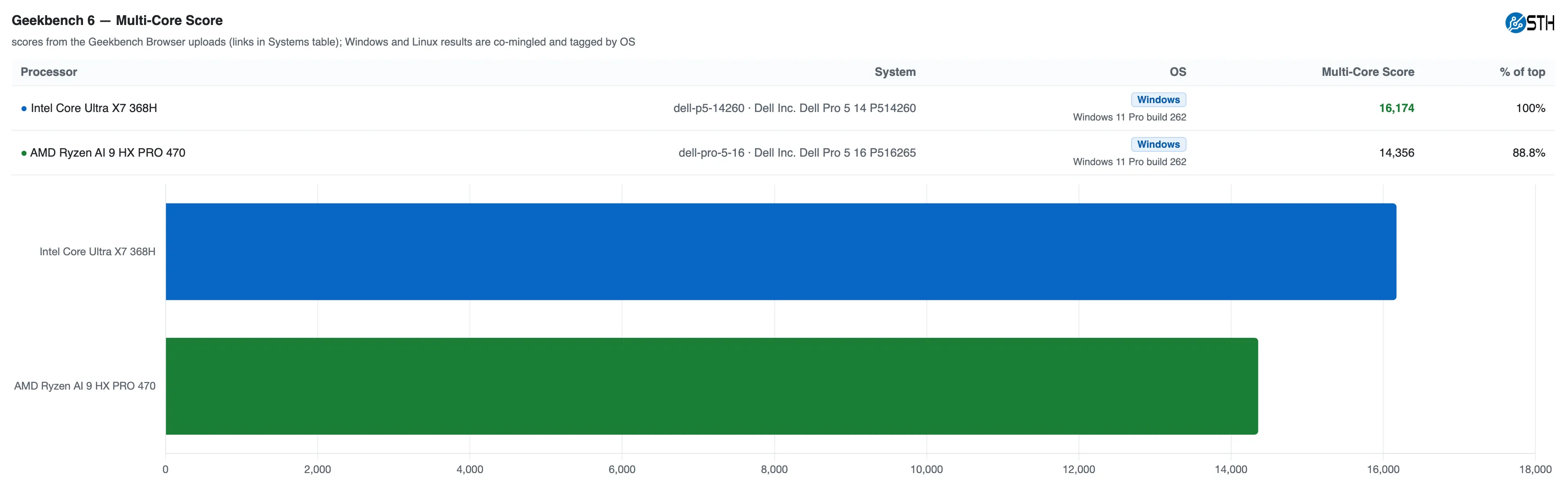This screenshot has width=1568, height=490.
Task: Click the green dot beside AMD Ryzen AI 9
Action: (x=24, y=154)
